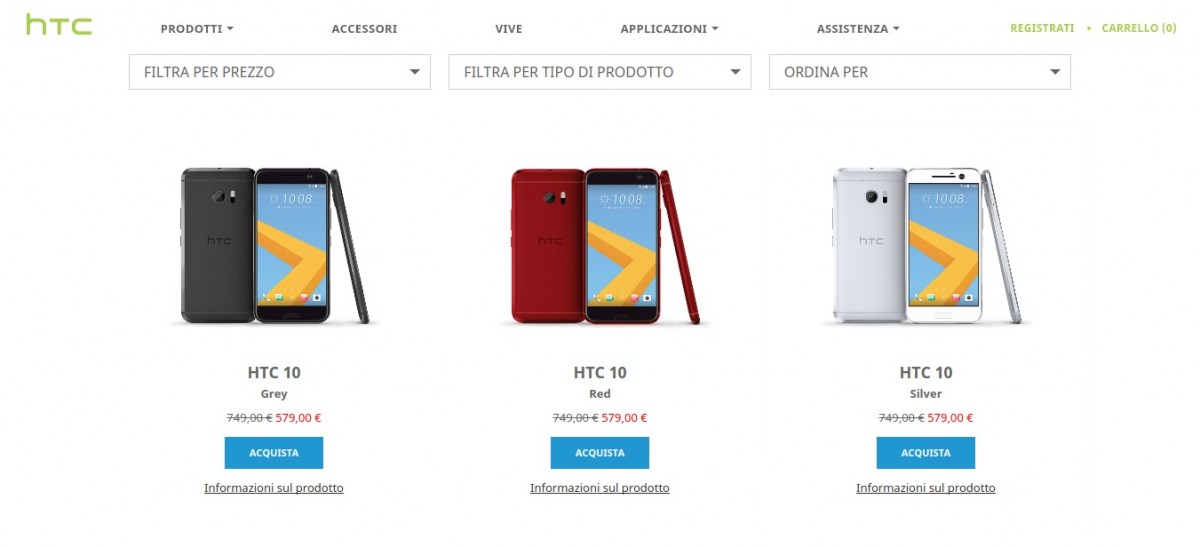Select the grey HTC 10 phone image
The image size is (1200, 547).
[274, 246]
